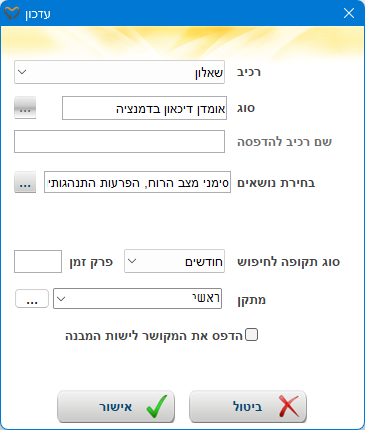365x430 pixels.
Task: Click the heart logo icon in title bar
Action: [12, 13]
